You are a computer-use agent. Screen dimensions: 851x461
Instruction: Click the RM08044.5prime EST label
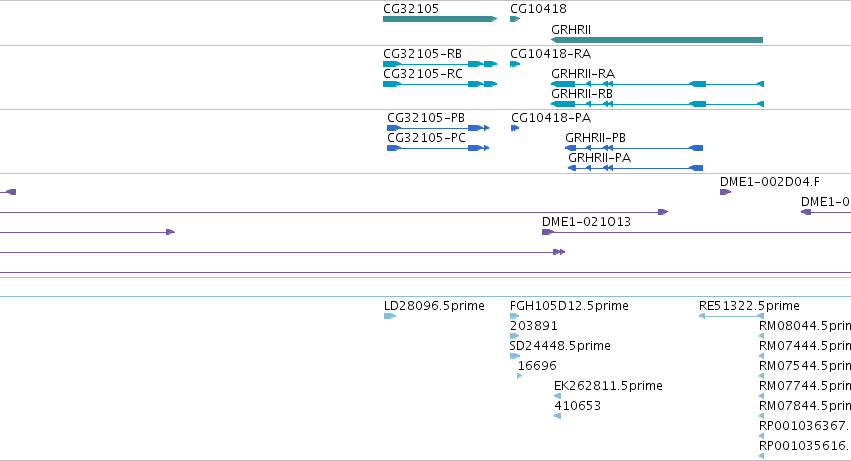click(805, 326)
